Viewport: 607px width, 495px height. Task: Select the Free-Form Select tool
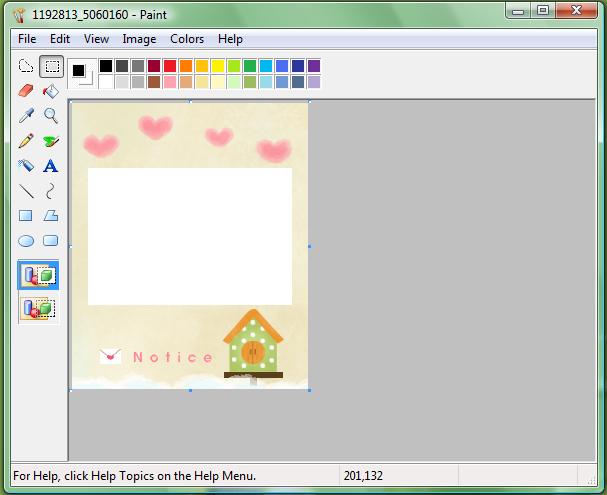26,66
